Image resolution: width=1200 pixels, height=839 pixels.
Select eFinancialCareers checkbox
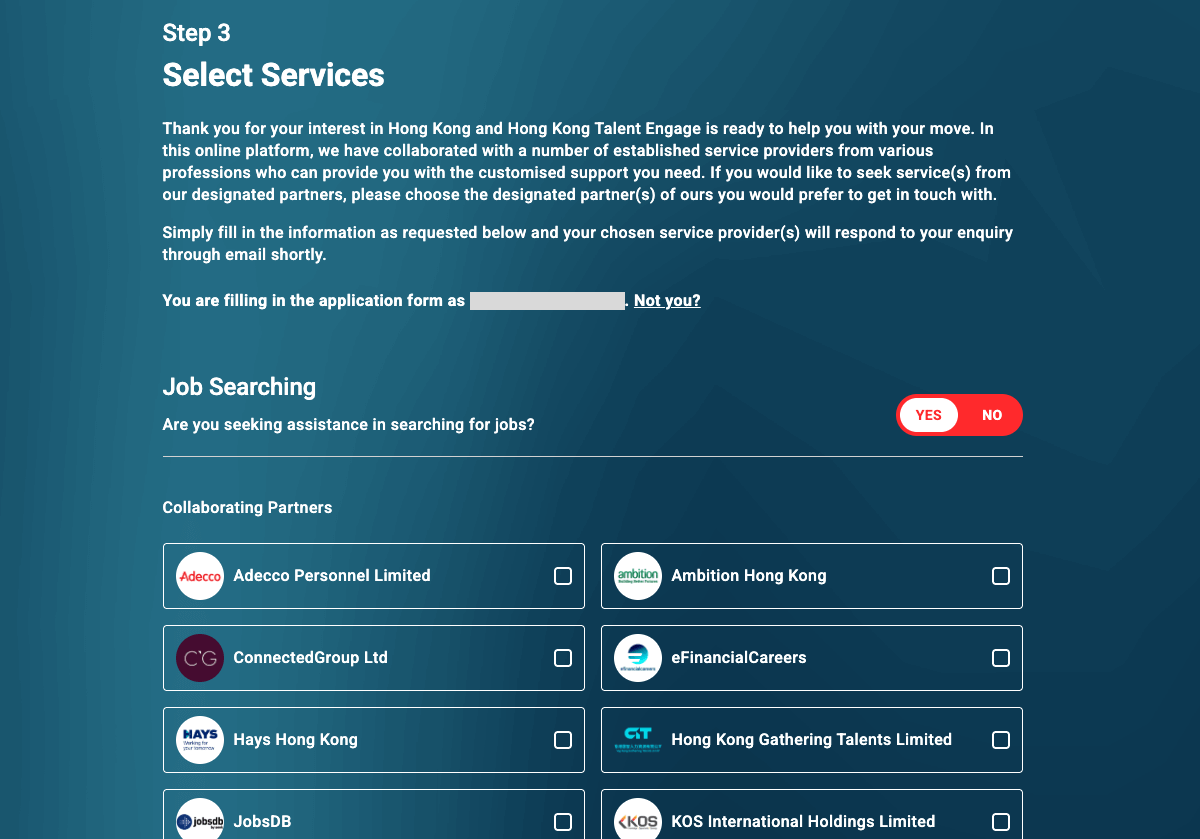point(1001,658)
